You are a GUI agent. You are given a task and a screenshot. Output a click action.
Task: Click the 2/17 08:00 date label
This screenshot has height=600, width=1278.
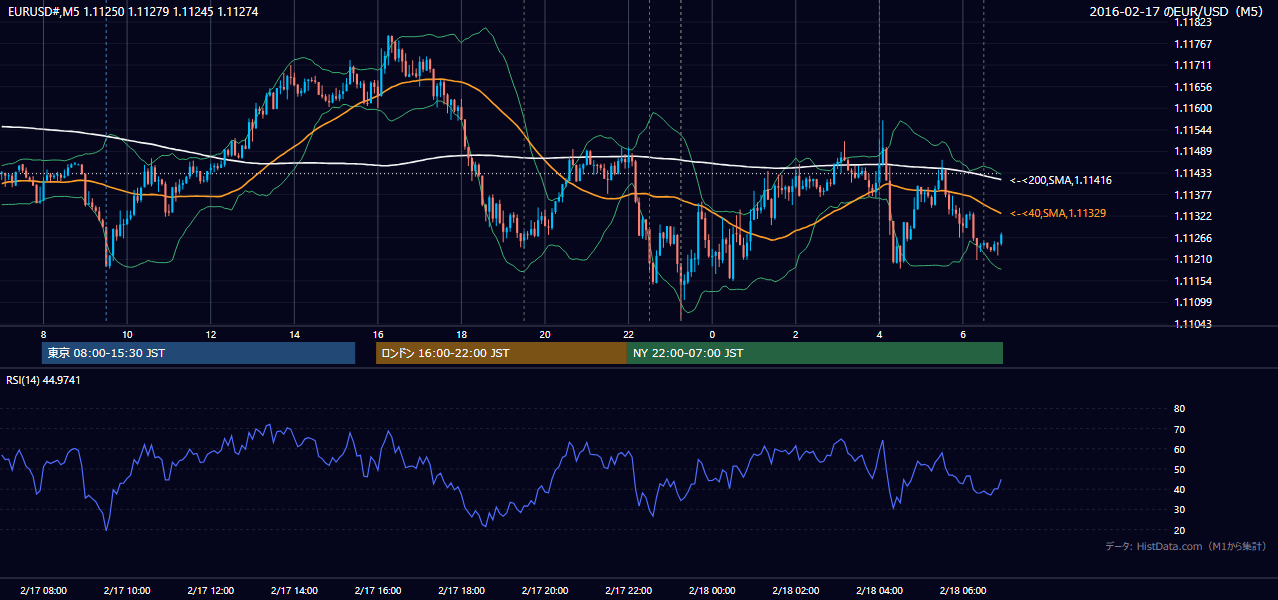pos(43,590)
